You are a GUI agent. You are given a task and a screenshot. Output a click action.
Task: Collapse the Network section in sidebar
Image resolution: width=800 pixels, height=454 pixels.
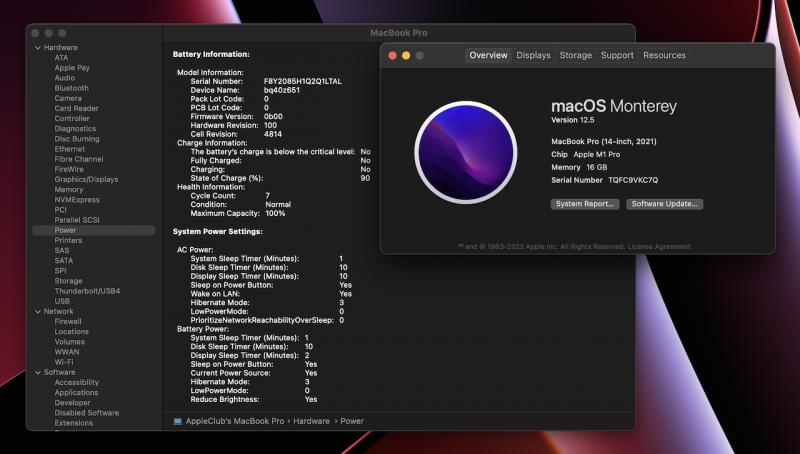click(38, 311)
